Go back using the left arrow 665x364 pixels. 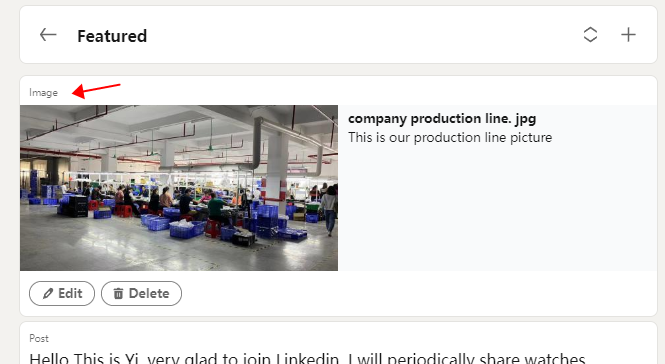click(48, 35)
